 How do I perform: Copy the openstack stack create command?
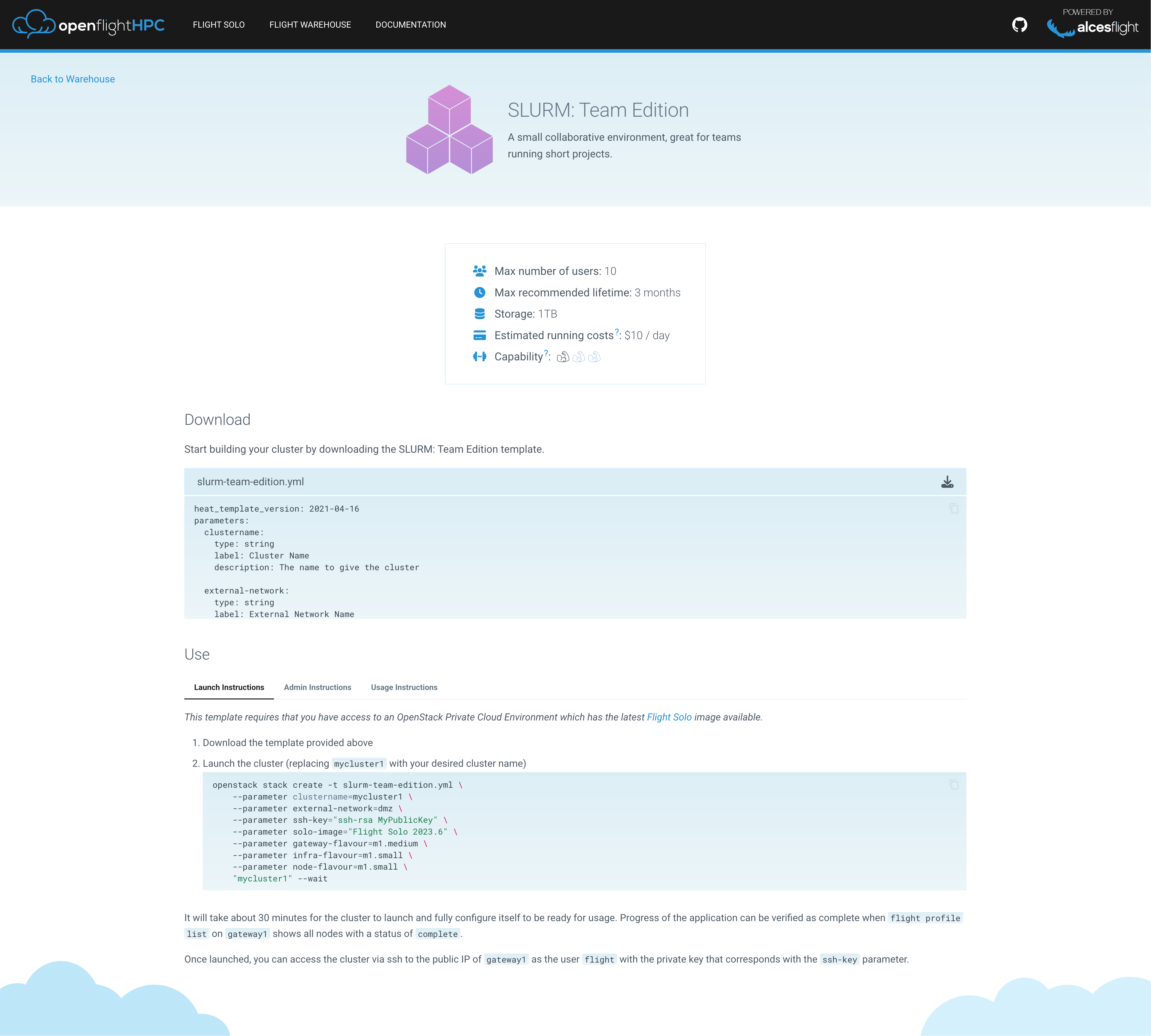953,785
